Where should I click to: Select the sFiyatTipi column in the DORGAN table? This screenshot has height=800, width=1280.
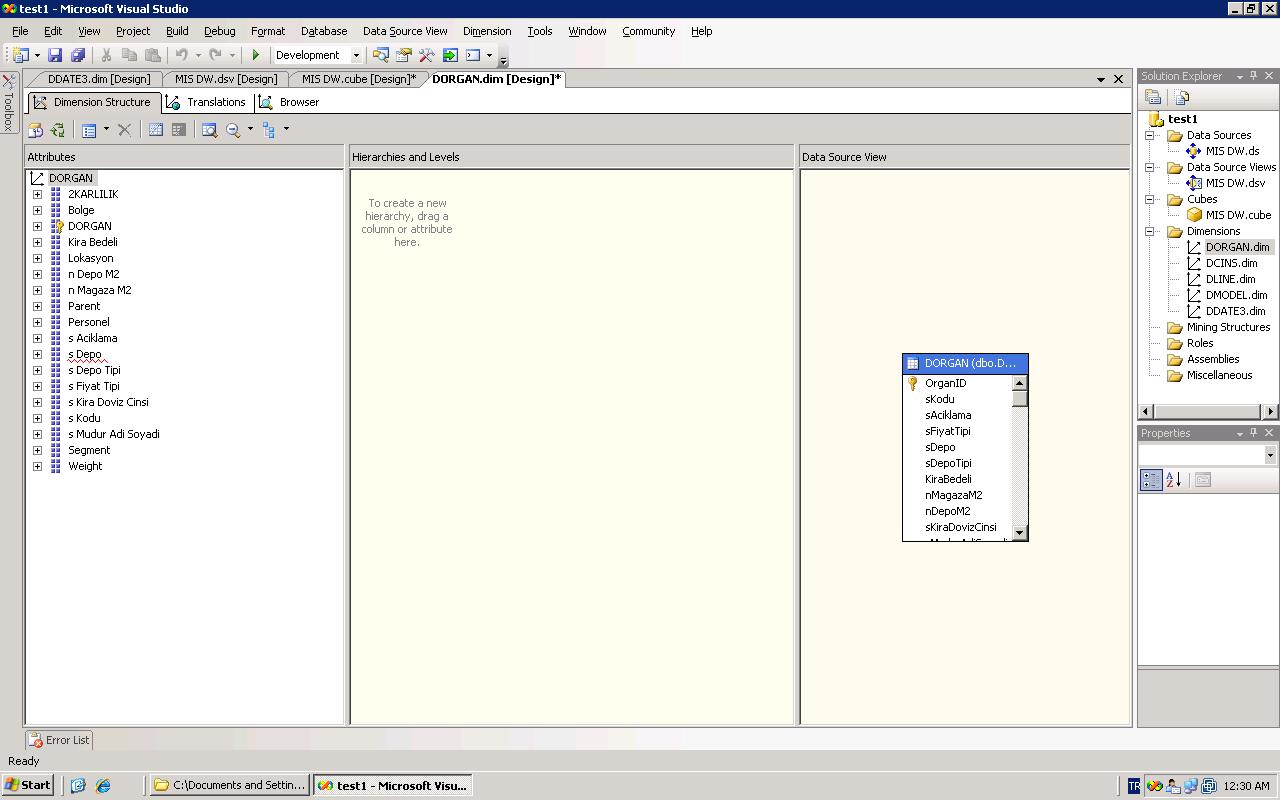[947, 431]
